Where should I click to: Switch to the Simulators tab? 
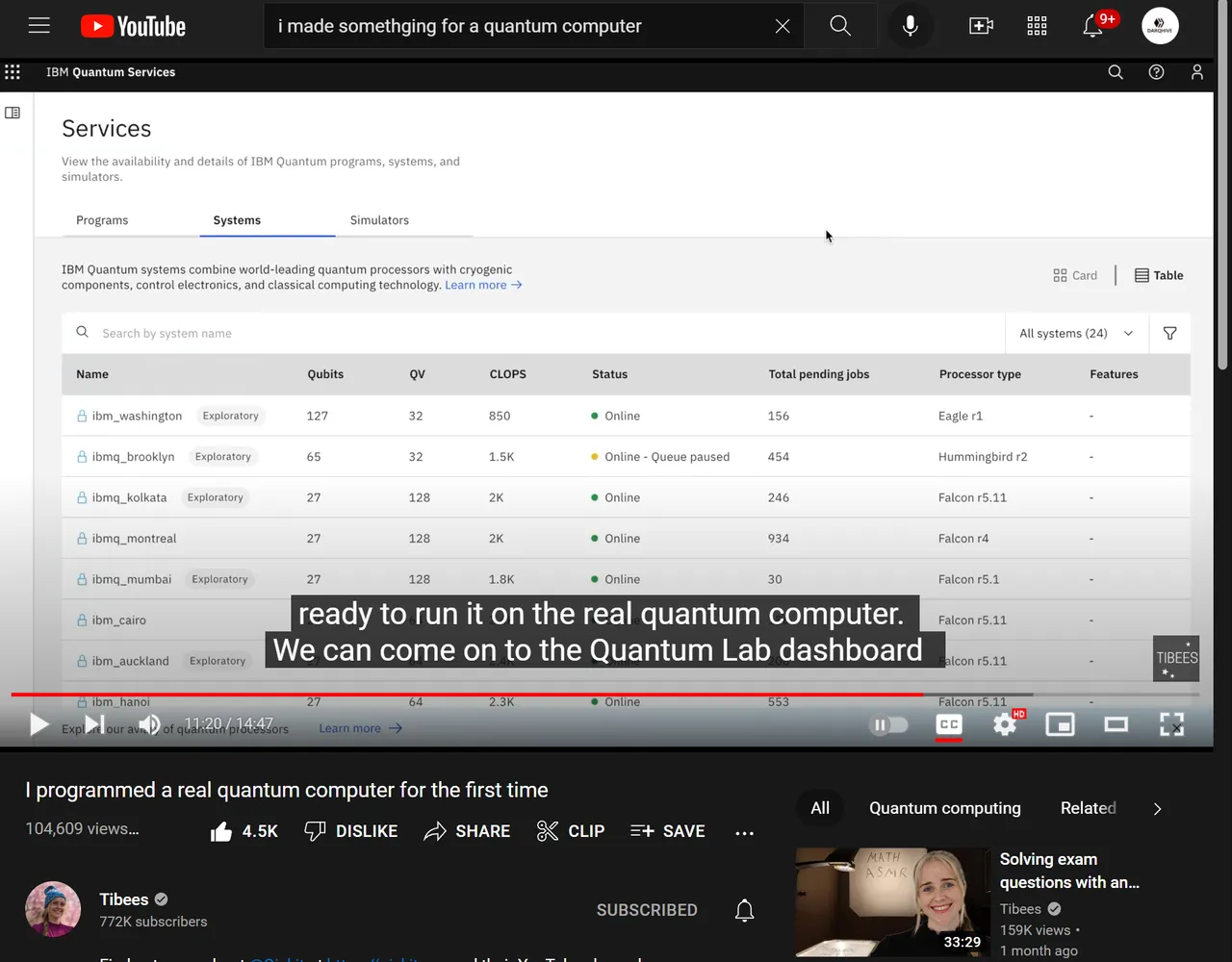[x=379, y=220]
